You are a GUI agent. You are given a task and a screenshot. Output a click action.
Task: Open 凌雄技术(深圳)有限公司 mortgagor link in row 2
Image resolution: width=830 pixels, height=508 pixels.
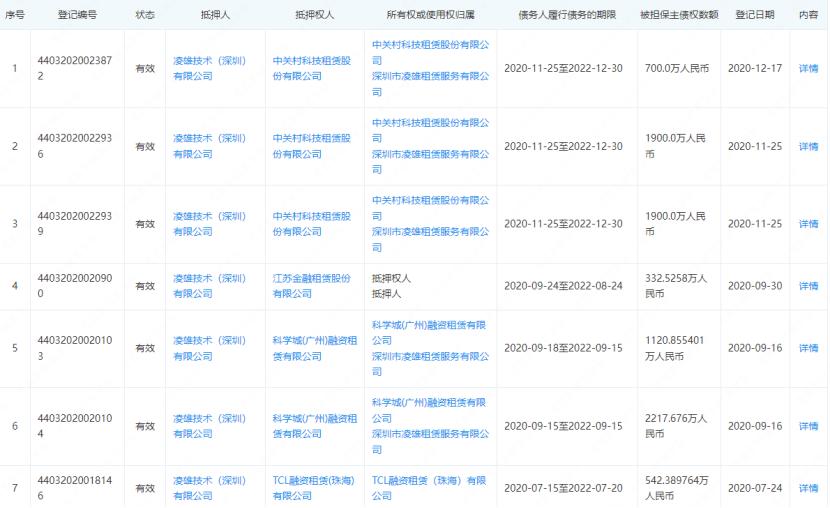[210, 146]
